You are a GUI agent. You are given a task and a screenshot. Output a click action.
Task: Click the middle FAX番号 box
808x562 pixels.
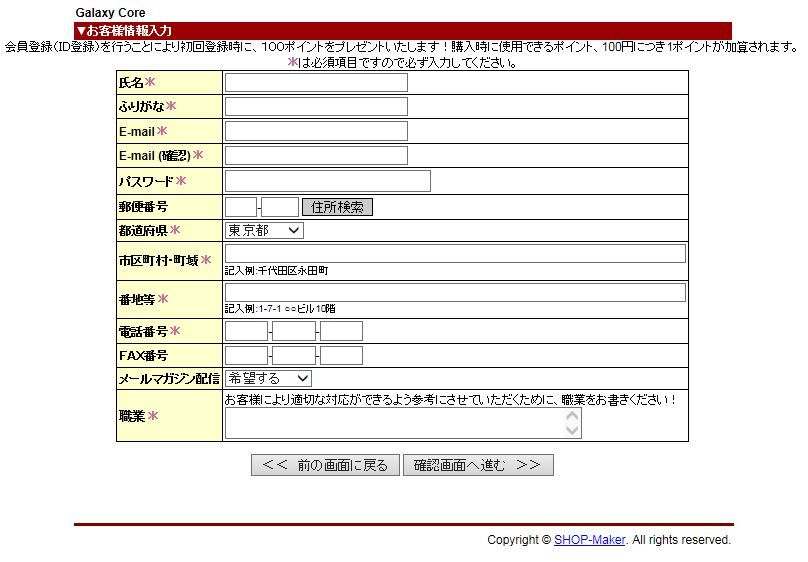(294, 355)
